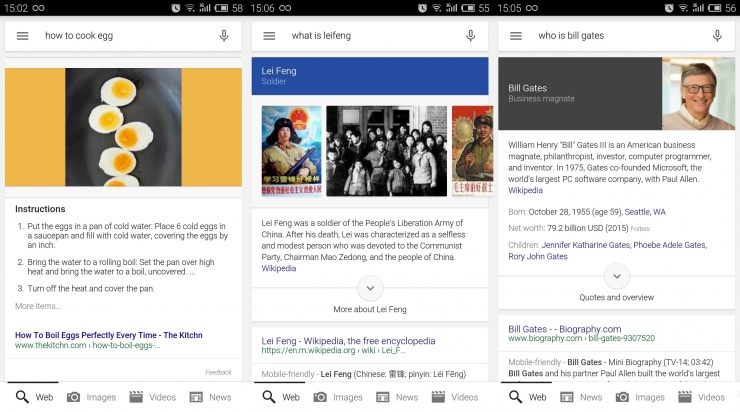Expand the Lei Feng card chevron
Viewport: 740px width, 412px height.
click(x=370, y=288)
